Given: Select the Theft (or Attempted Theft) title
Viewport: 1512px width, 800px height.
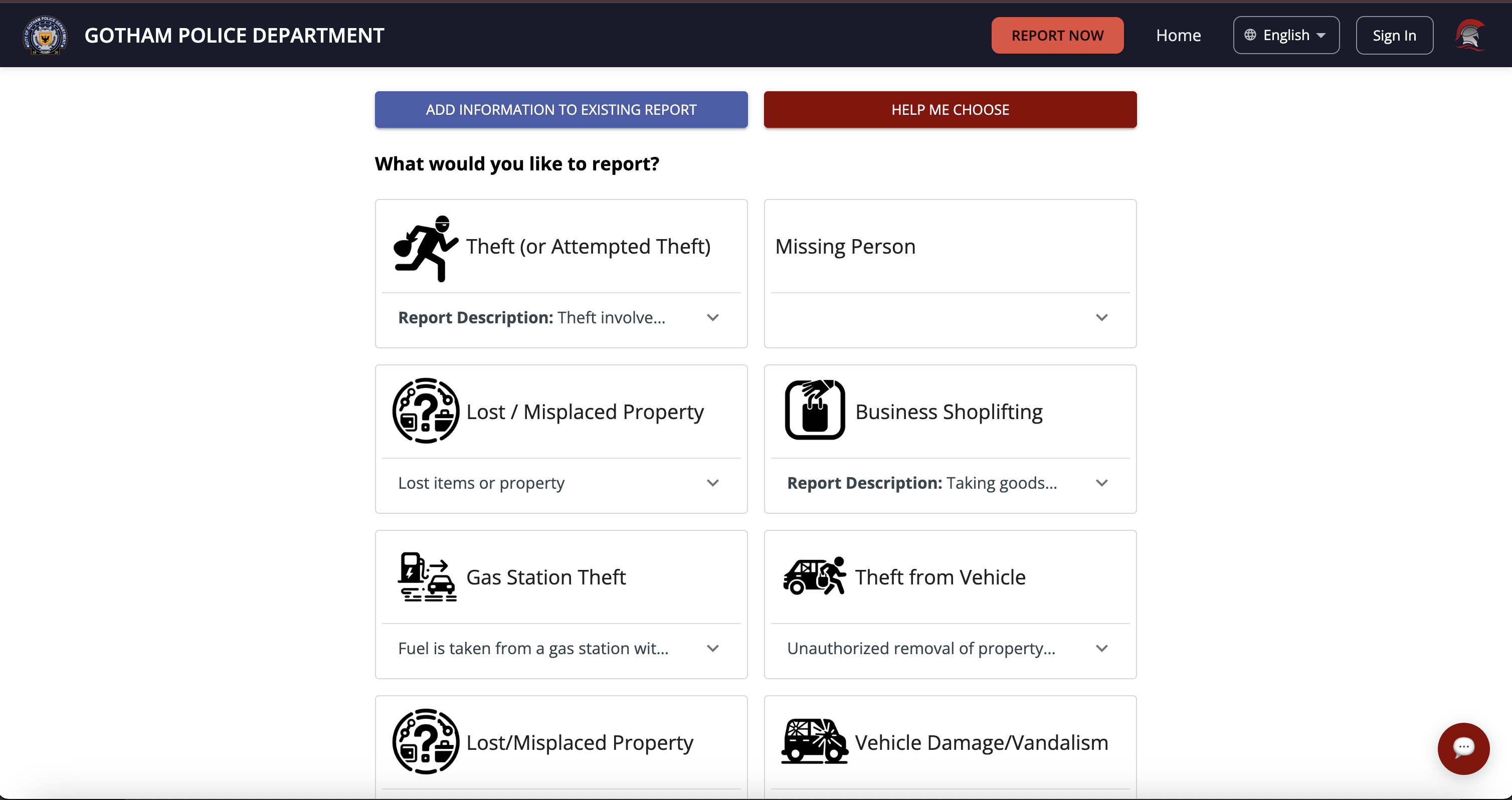Looking at the screenshot, I should pyautogui.click(x=588, y=247).
